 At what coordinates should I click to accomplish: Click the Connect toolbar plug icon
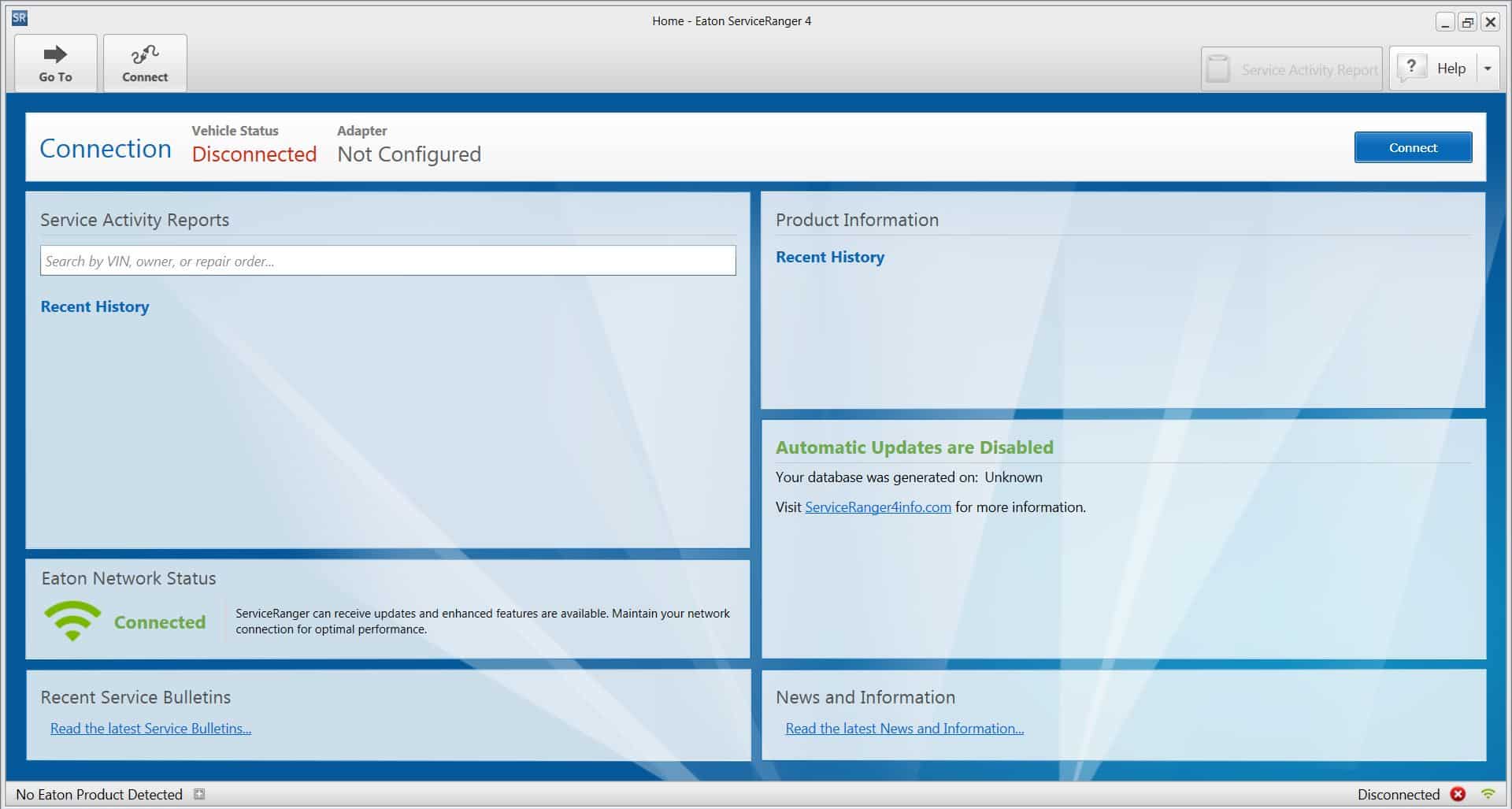(x=145, y=63)
